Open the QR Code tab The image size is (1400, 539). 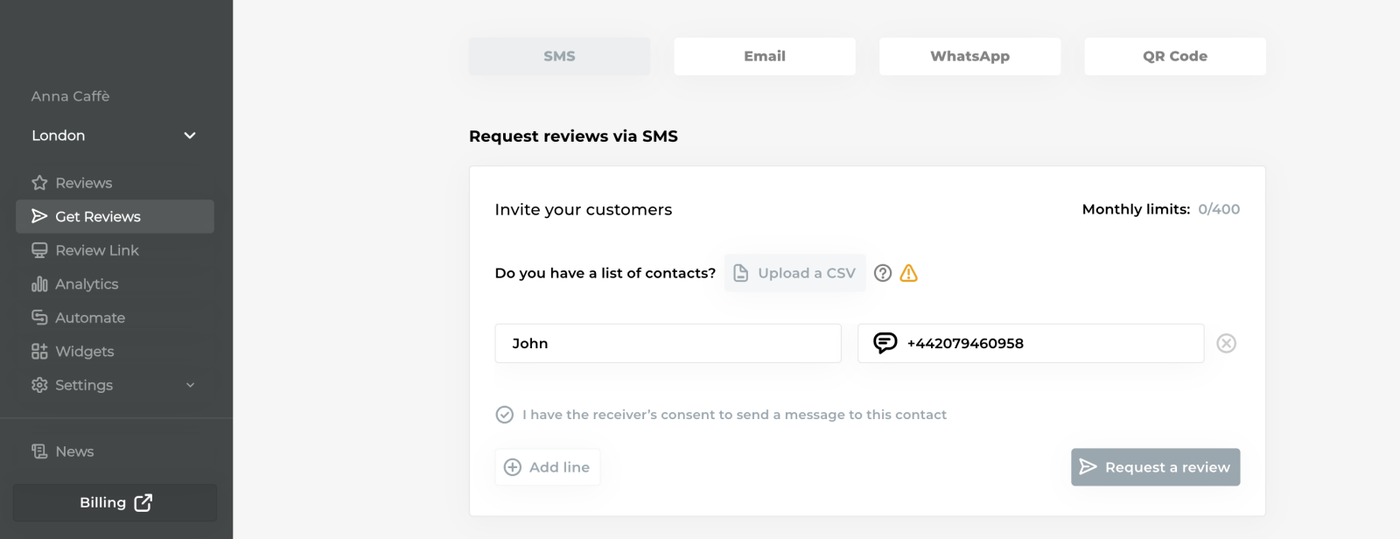[x=1174, y=56]
